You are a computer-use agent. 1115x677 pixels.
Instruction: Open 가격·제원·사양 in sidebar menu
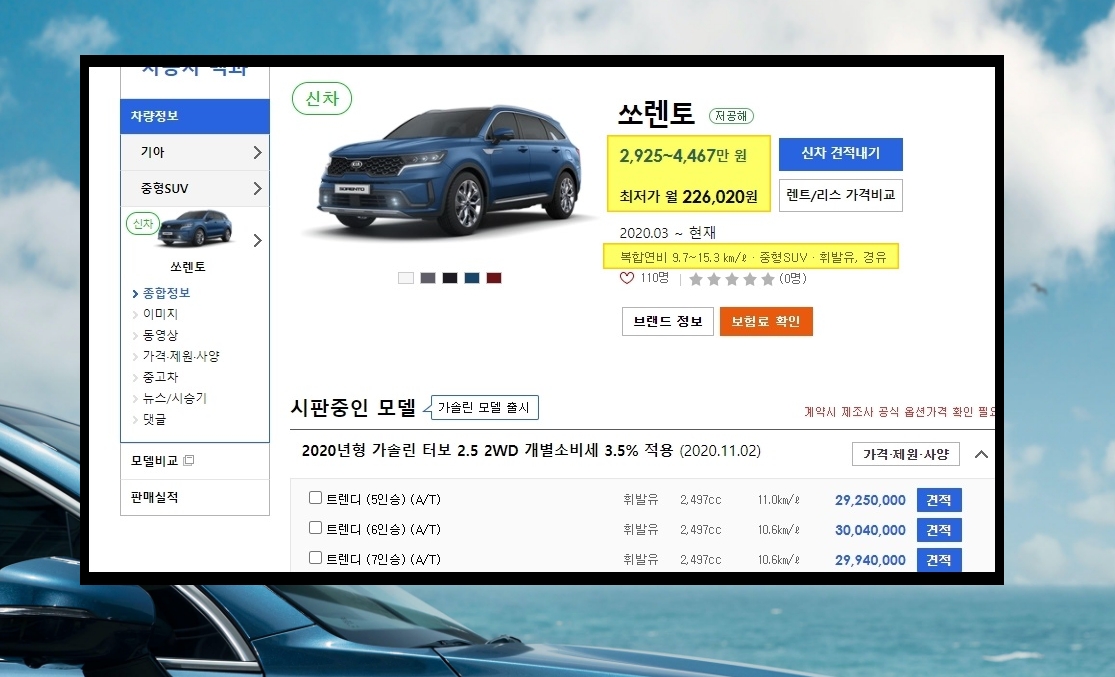coord(181,356)
